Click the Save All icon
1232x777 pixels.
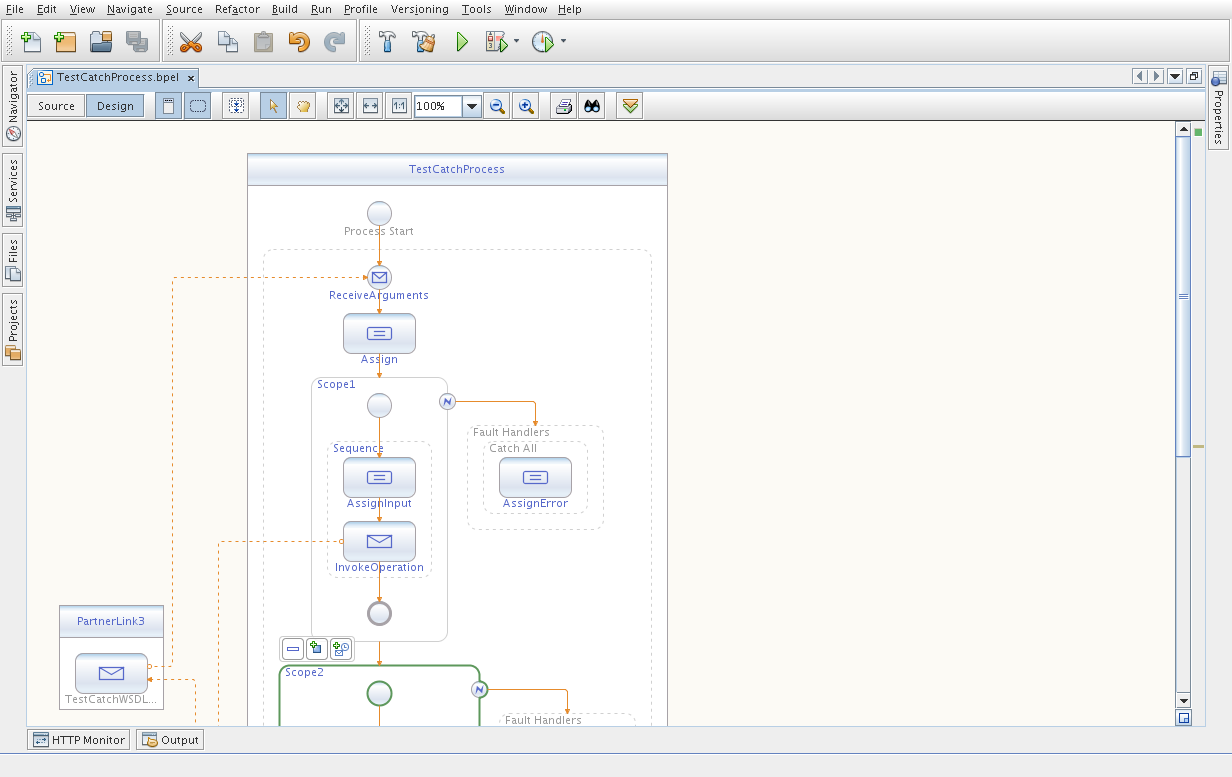[136, 42]
